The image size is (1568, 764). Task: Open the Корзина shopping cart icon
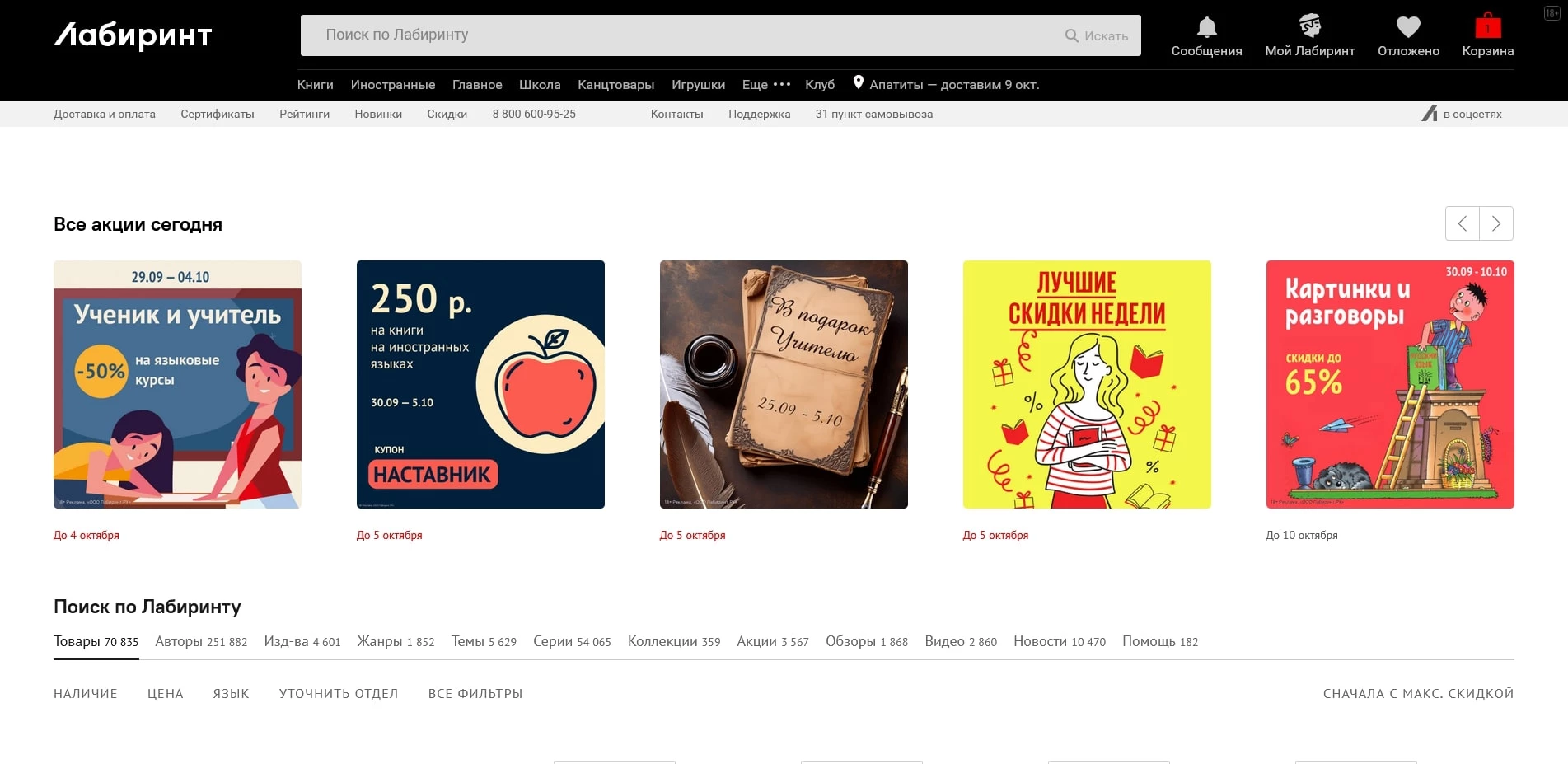pos(1487,26)
